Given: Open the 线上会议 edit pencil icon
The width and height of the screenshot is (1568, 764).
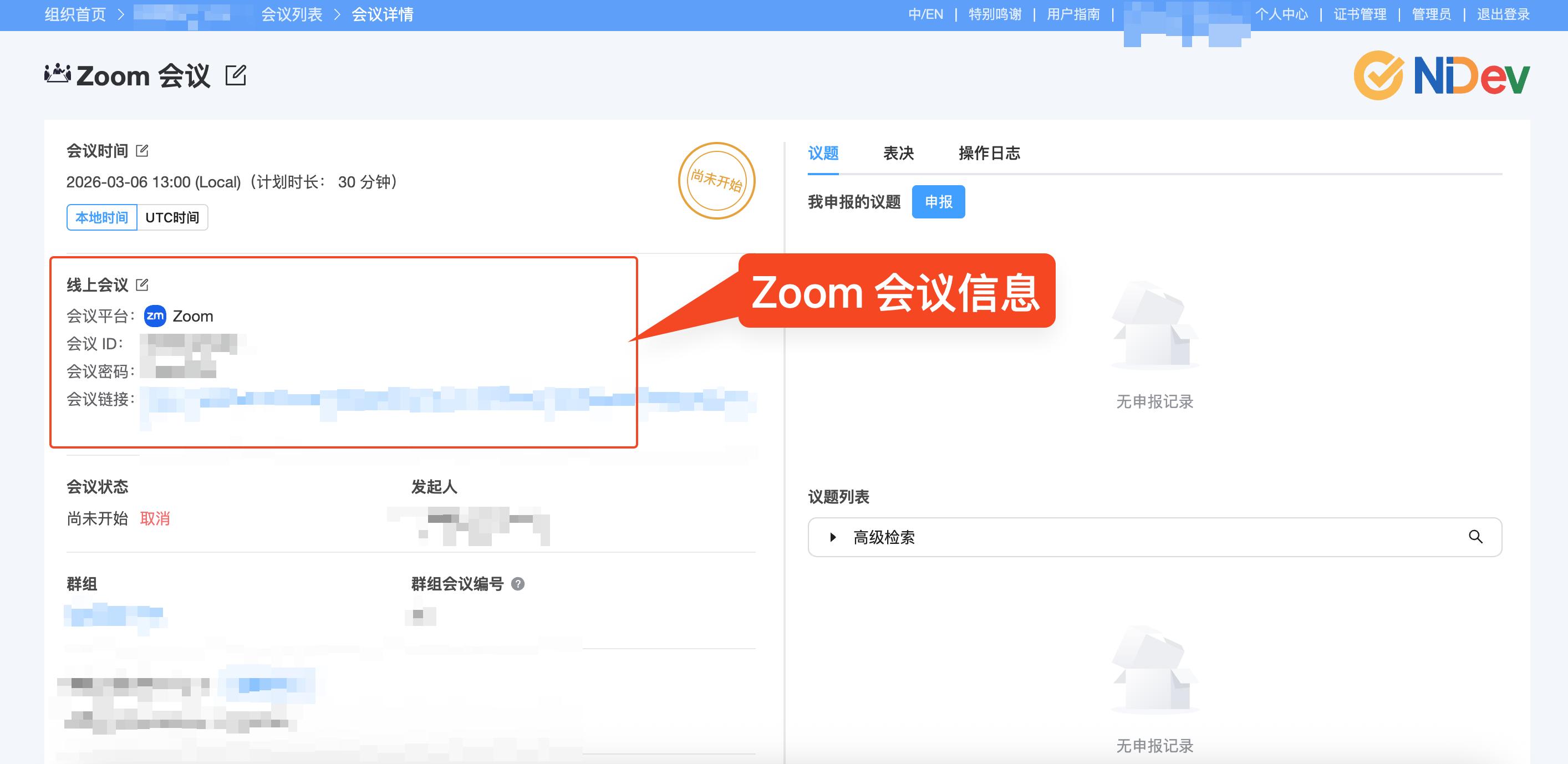Looking at the screenshot, I should [x=144, y=284].
